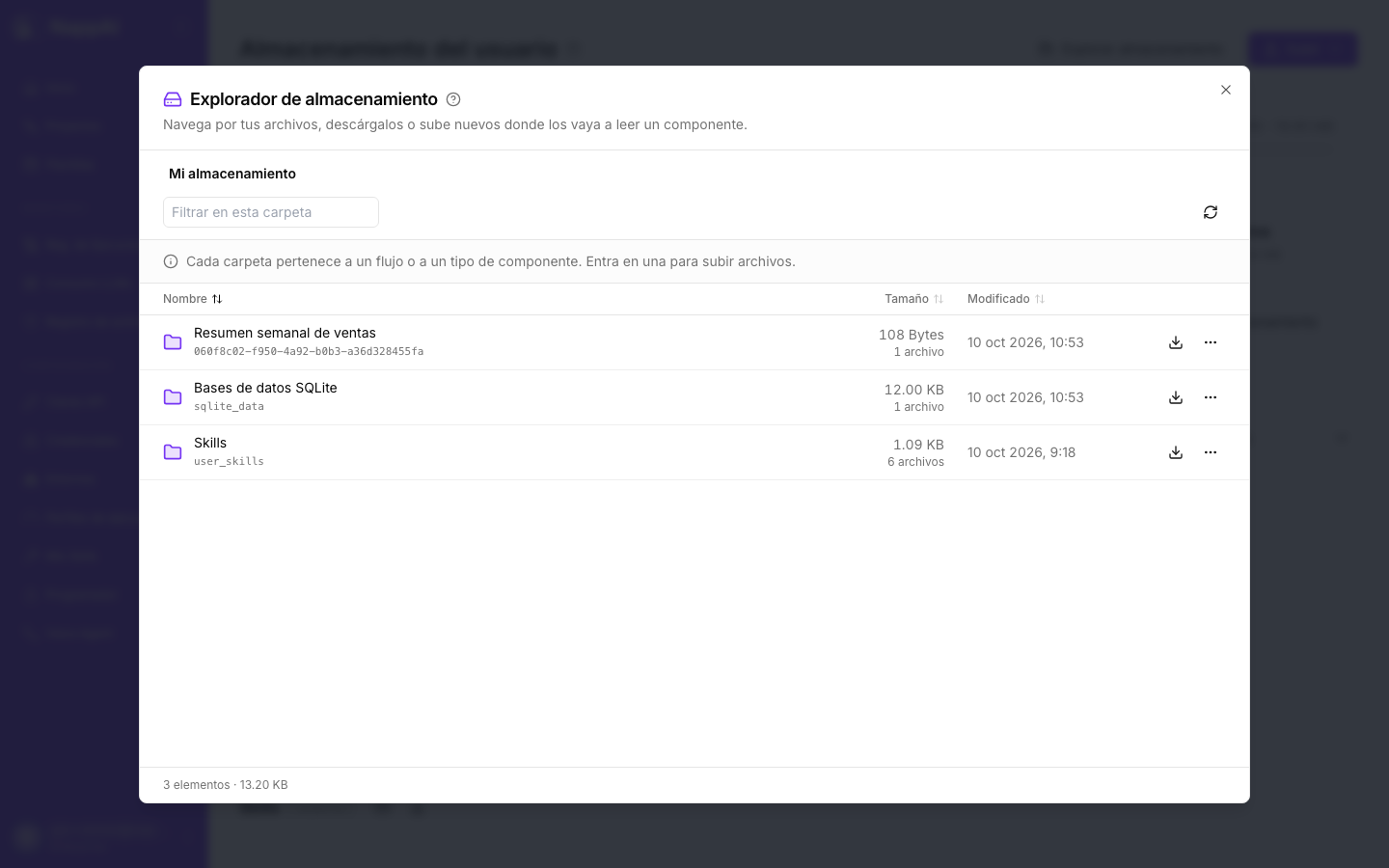Open the Skills folder
The image size is (1389, 868).
click(210, 443)
